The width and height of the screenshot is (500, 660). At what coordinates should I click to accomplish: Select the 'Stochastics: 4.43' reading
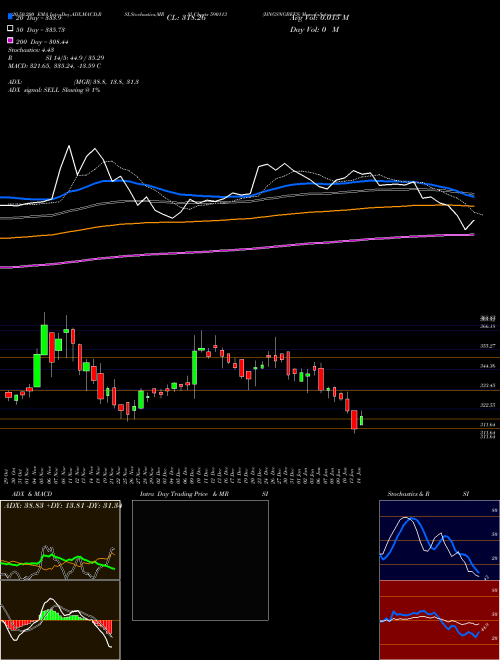(31, 50)
